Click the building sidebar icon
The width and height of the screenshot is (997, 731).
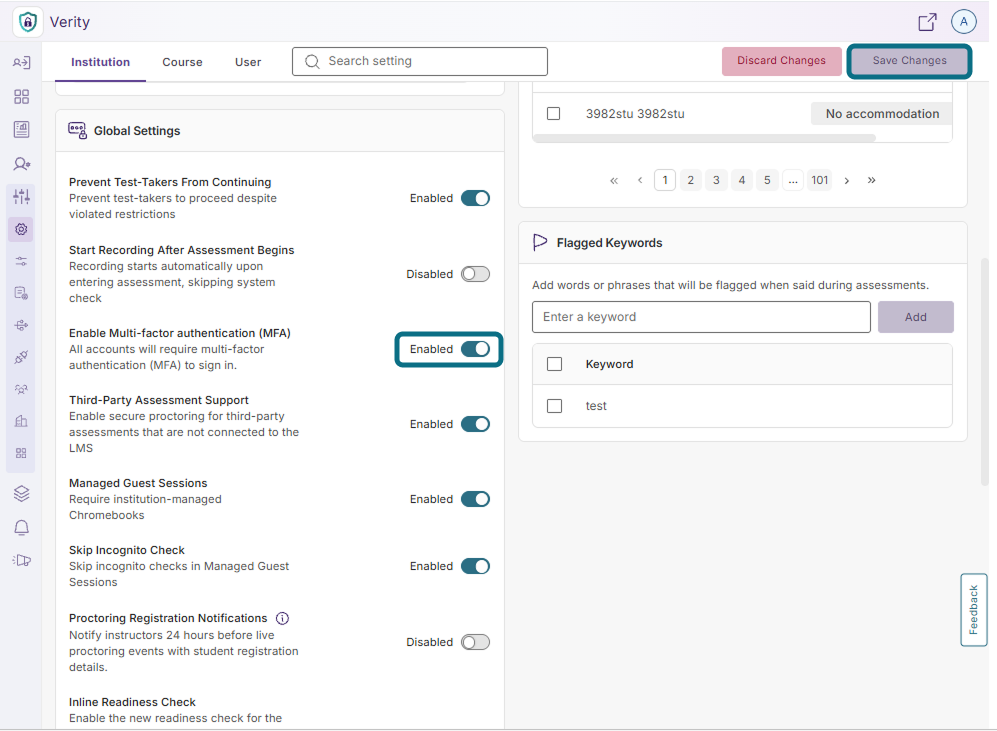[x=21, y=421]
